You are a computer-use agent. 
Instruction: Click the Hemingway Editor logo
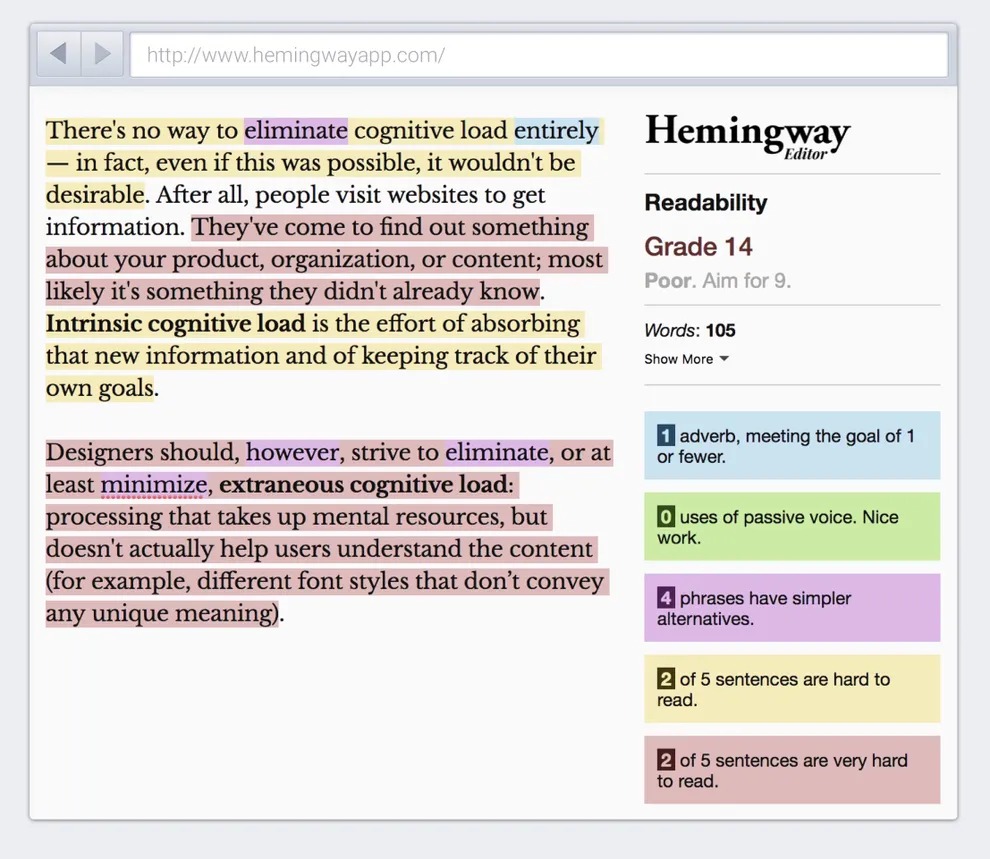[x=747, y=135]
